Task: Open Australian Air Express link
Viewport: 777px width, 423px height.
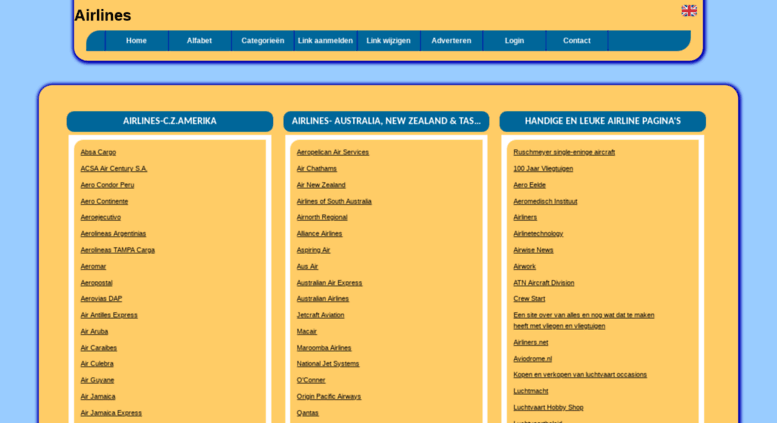Action: (x=330, y=282)
